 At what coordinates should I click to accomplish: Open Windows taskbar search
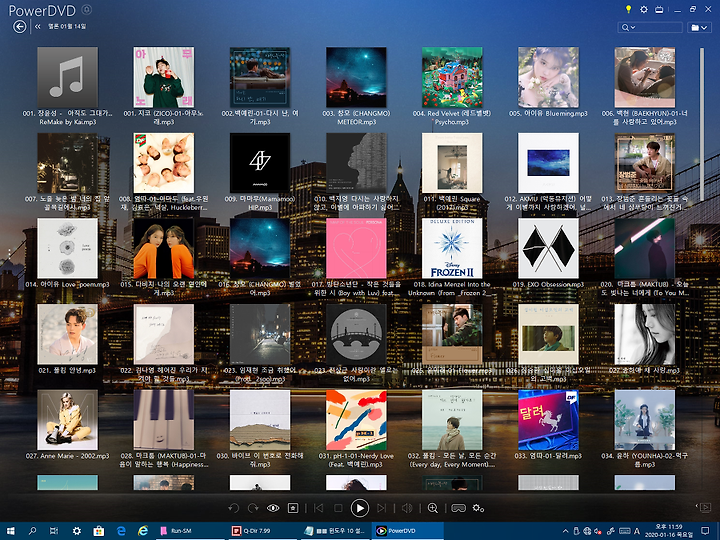pos(32,531)
